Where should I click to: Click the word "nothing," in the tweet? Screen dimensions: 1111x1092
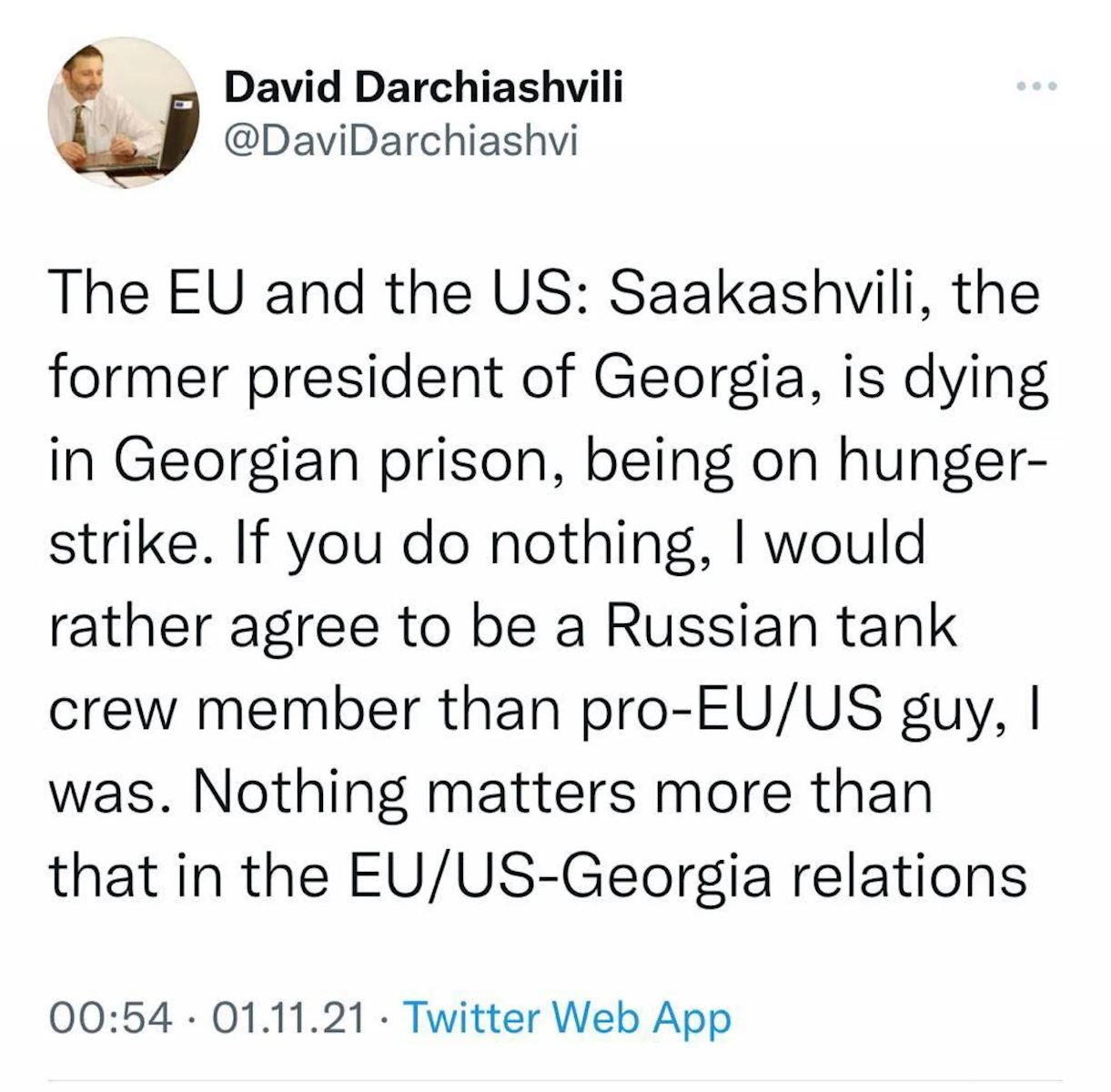click(x=614, y=544)
